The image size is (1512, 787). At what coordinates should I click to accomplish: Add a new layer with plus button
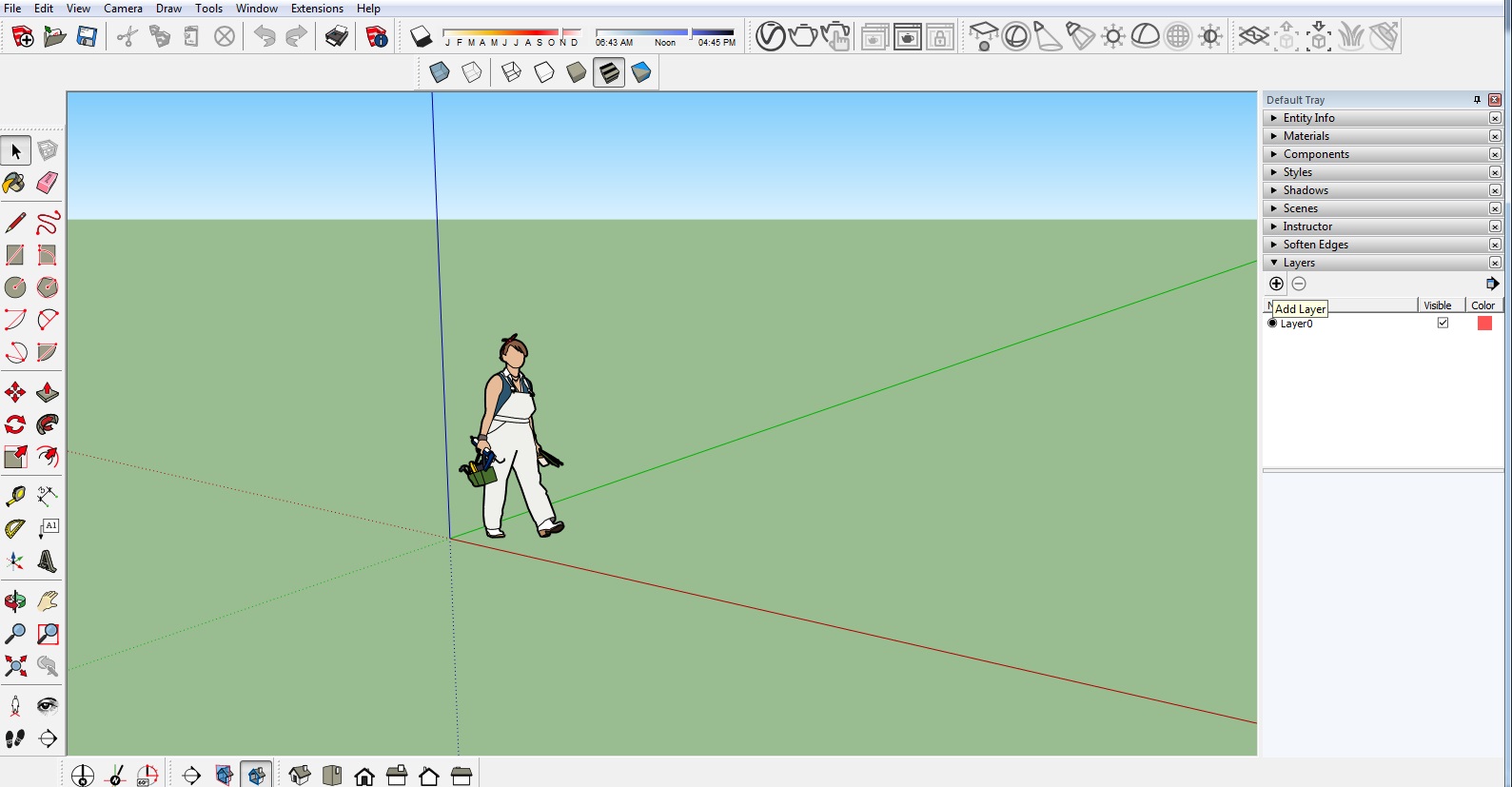(x=1277, y=284)
